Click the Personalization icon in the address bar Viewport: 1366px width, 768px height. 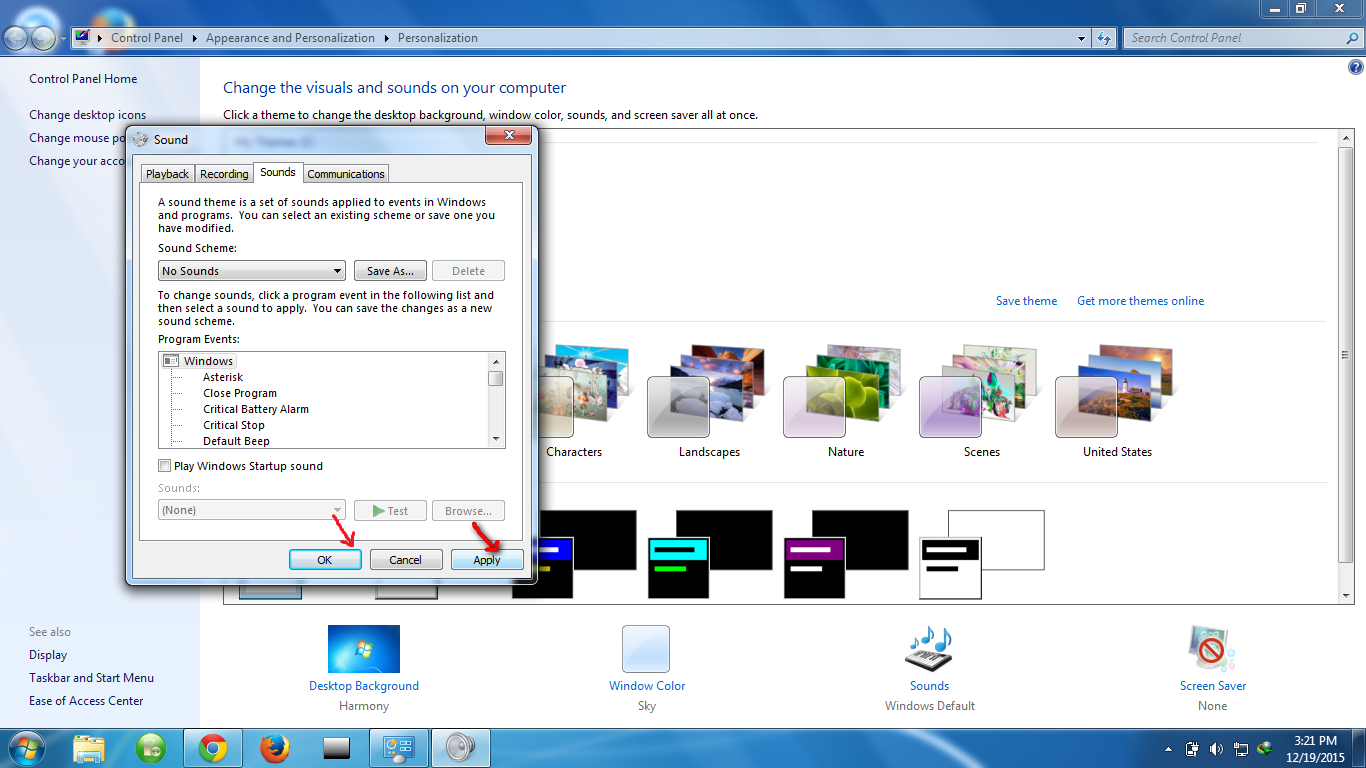coord(82,38)
